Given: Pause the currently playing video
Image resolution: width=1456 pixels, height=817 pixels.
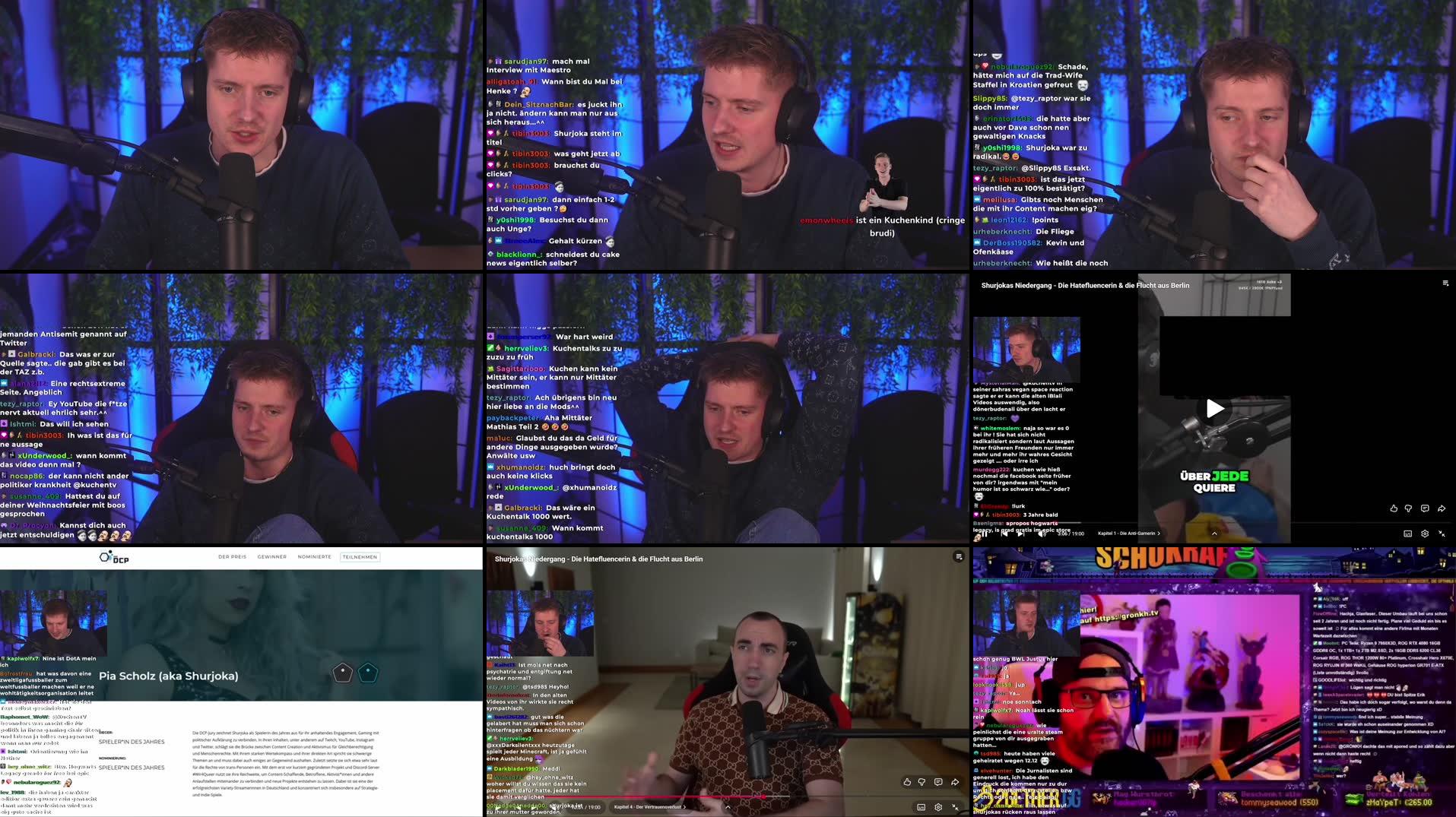Looking at the screenshot, I should [985, 534].
